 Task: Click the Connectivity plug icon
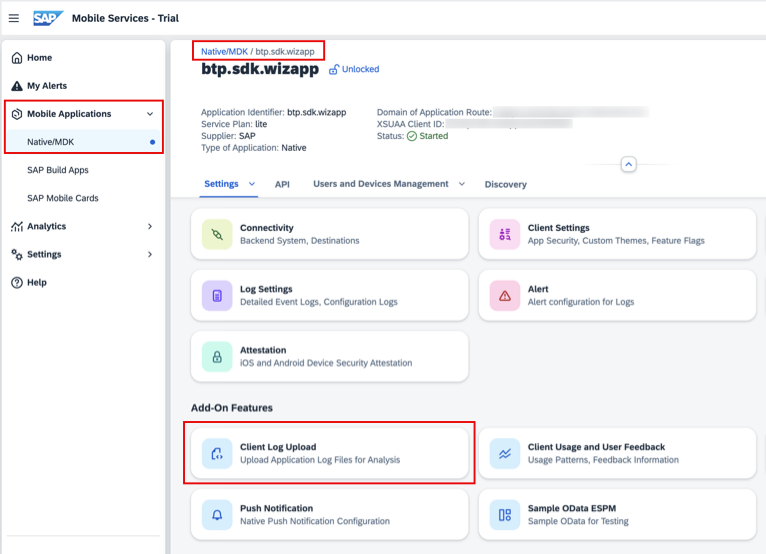[217, 234]
